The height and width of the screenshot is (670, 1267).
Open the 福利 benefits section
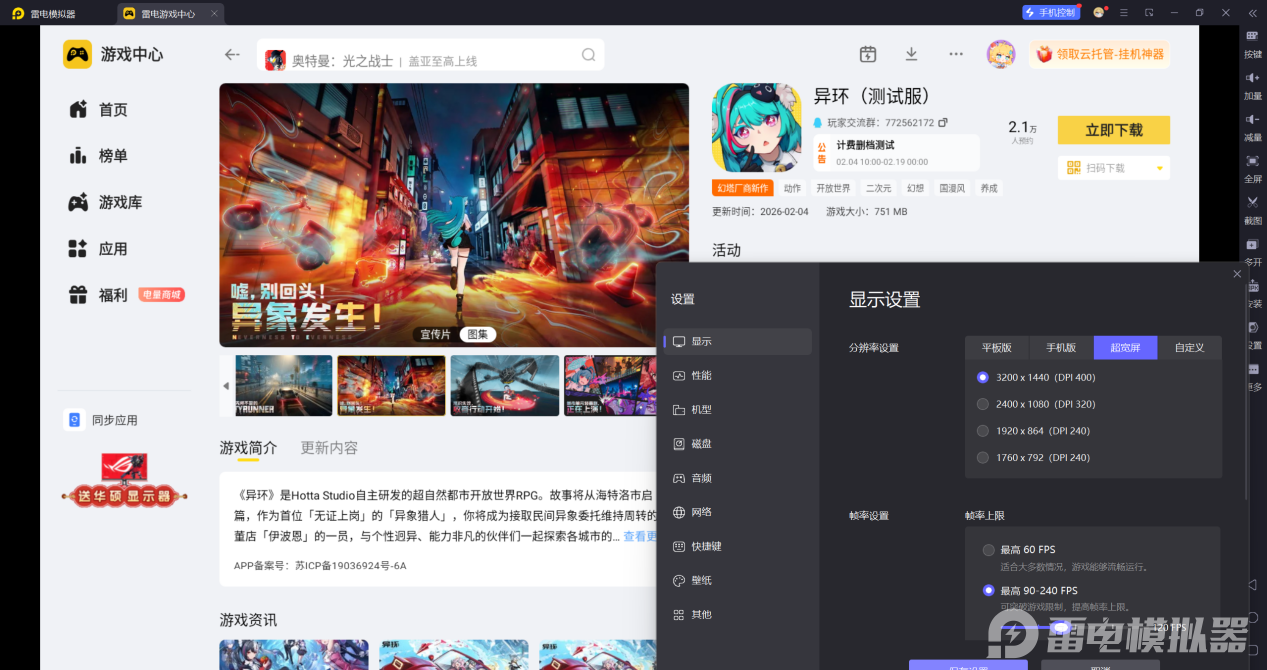click(98, 295)
